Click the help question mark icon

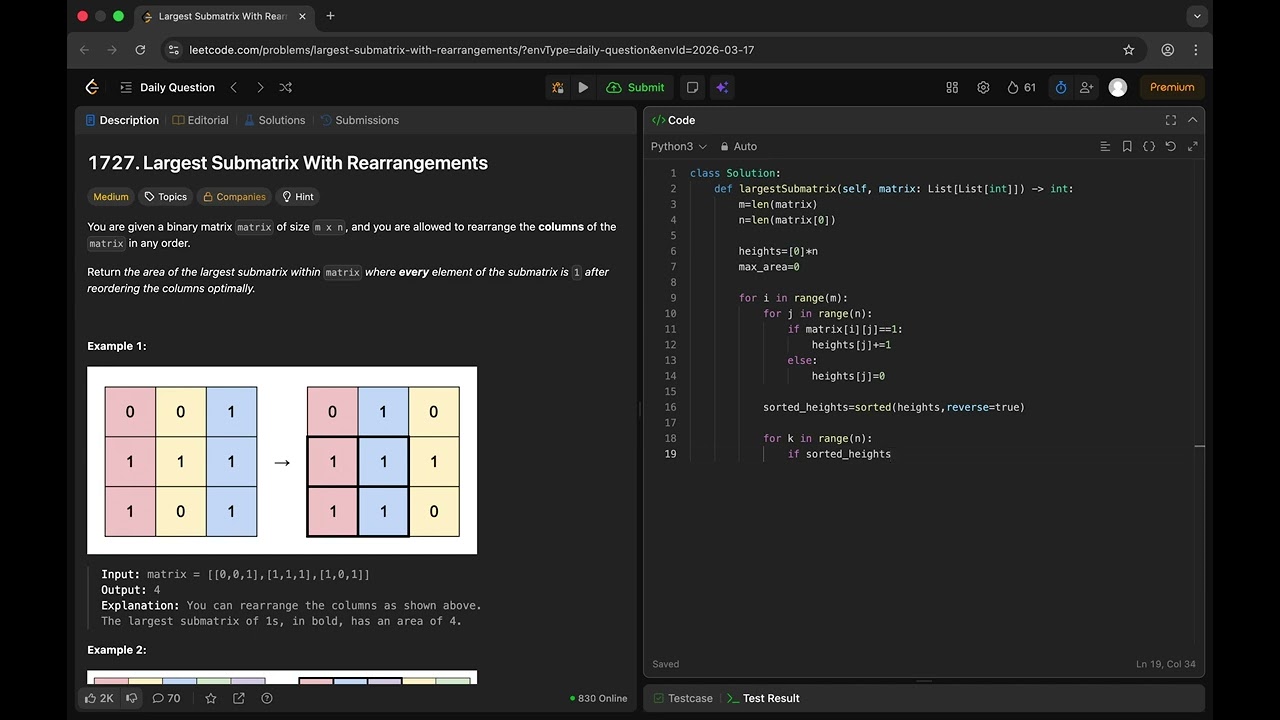click(x=267, y=698)
